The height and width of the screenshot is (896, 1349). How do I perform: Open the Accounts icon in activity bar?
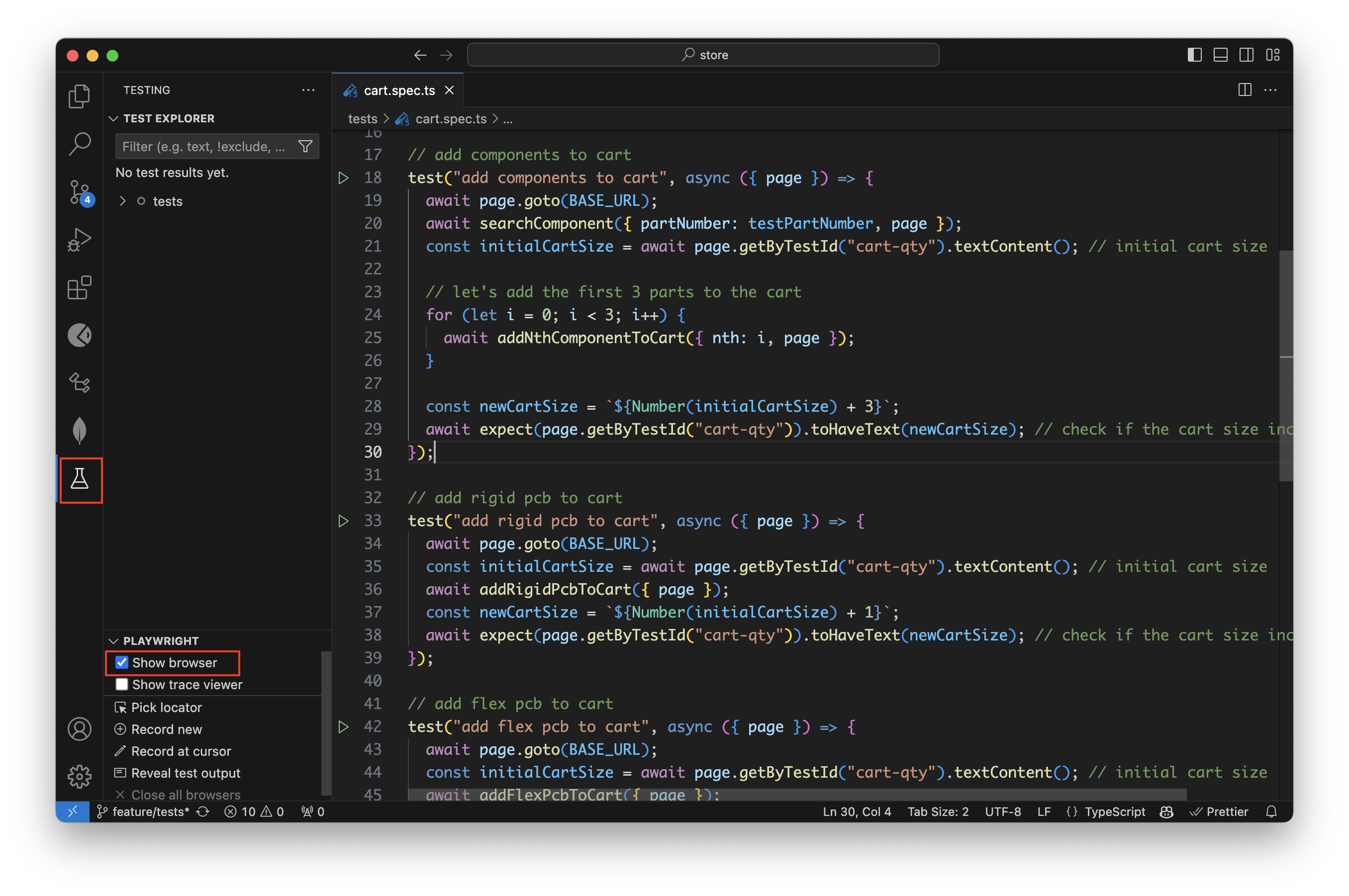pyautogui.click(x=79, y=729)
